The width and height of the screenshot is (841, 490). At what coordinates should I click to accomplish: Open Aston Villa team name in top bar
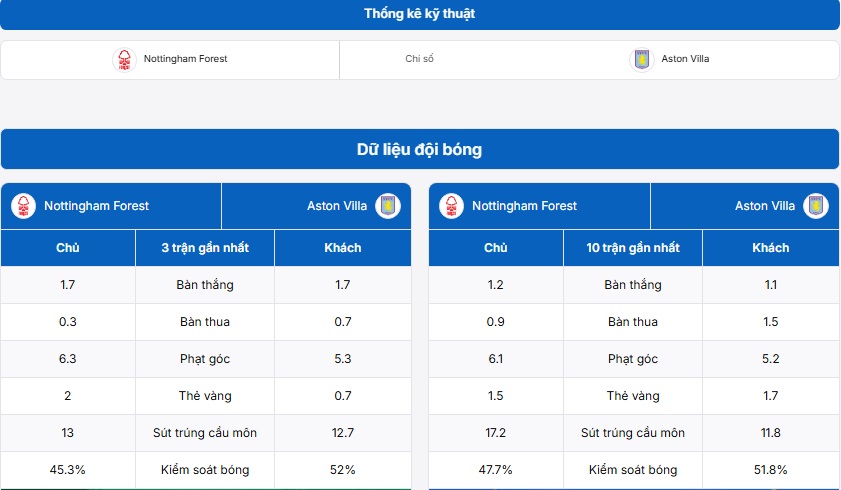685,59
